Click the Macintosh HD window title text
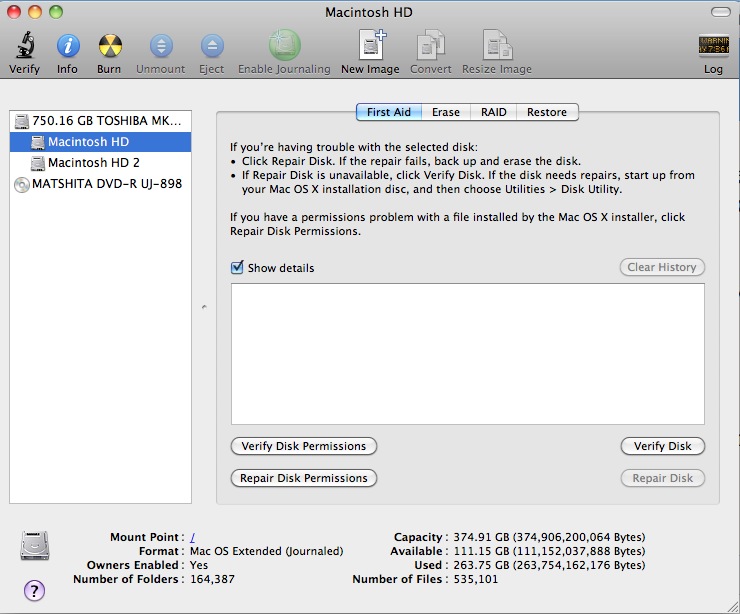Image resolution: width=740 pixels, height=614 pixels. click(369, 12)
